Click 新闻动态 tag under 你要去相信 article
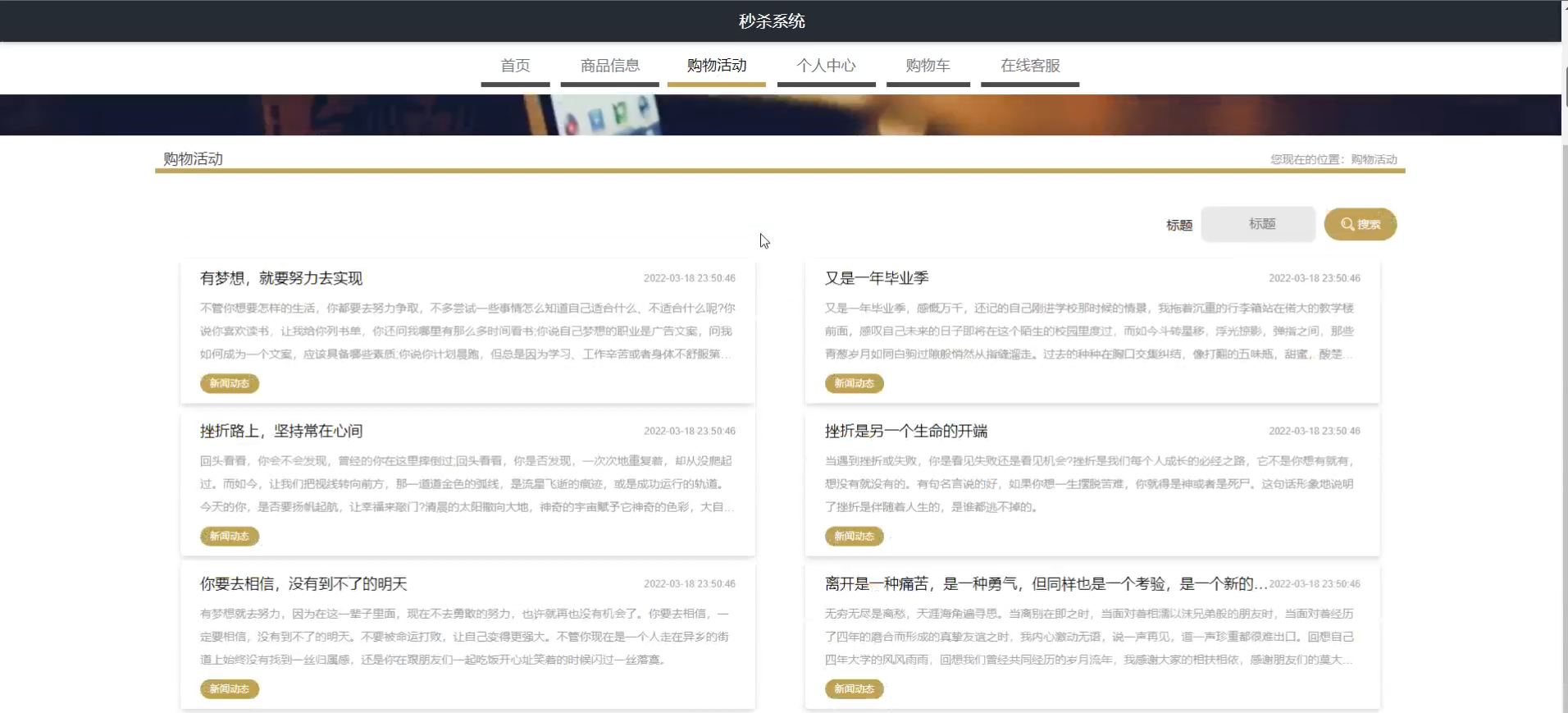This screenshot has width=1568, height=713. pos(230,688)
